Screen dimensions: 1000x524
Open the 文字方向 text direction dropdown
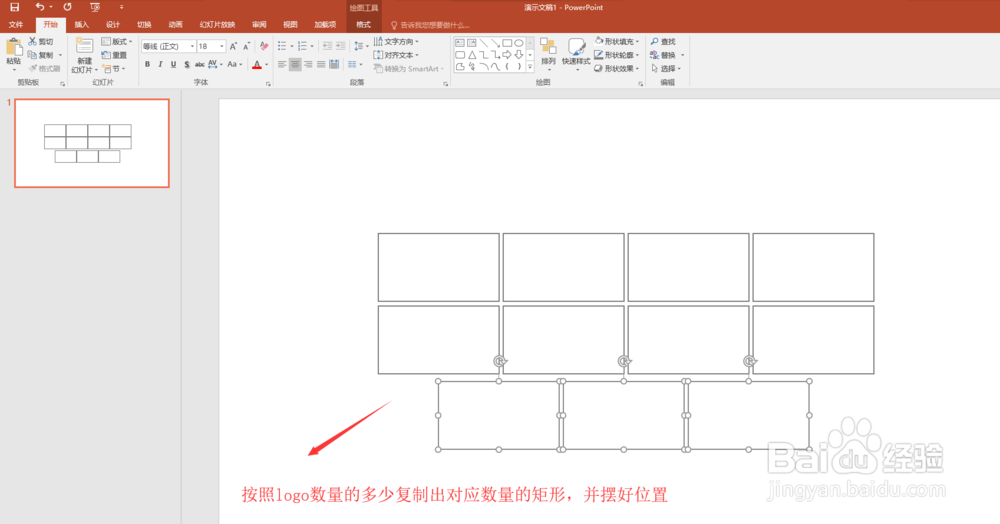[x=396, y=41]
